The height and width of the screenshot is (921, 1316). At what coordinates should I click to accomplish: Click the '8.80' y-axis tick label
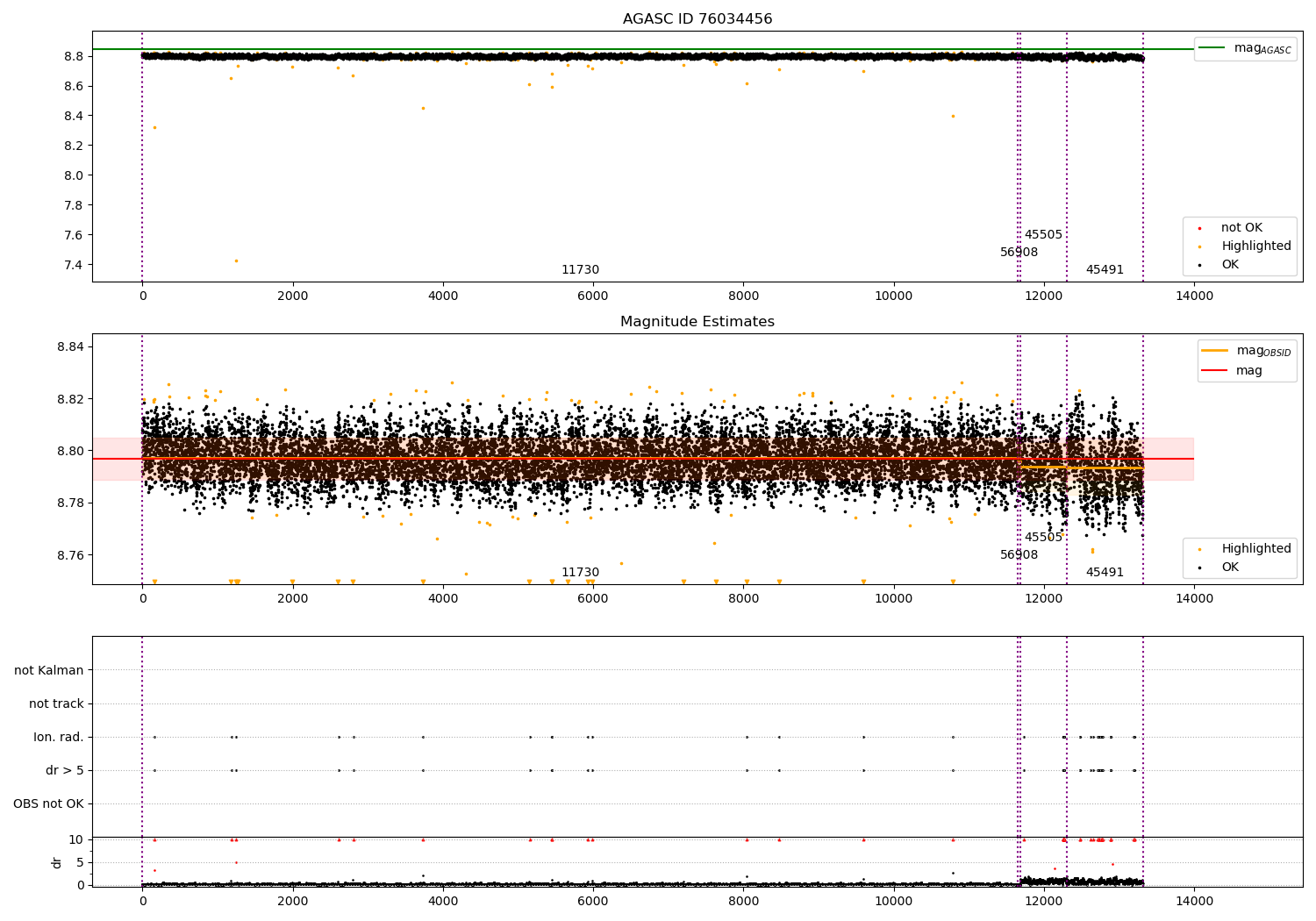click(70, 451)
